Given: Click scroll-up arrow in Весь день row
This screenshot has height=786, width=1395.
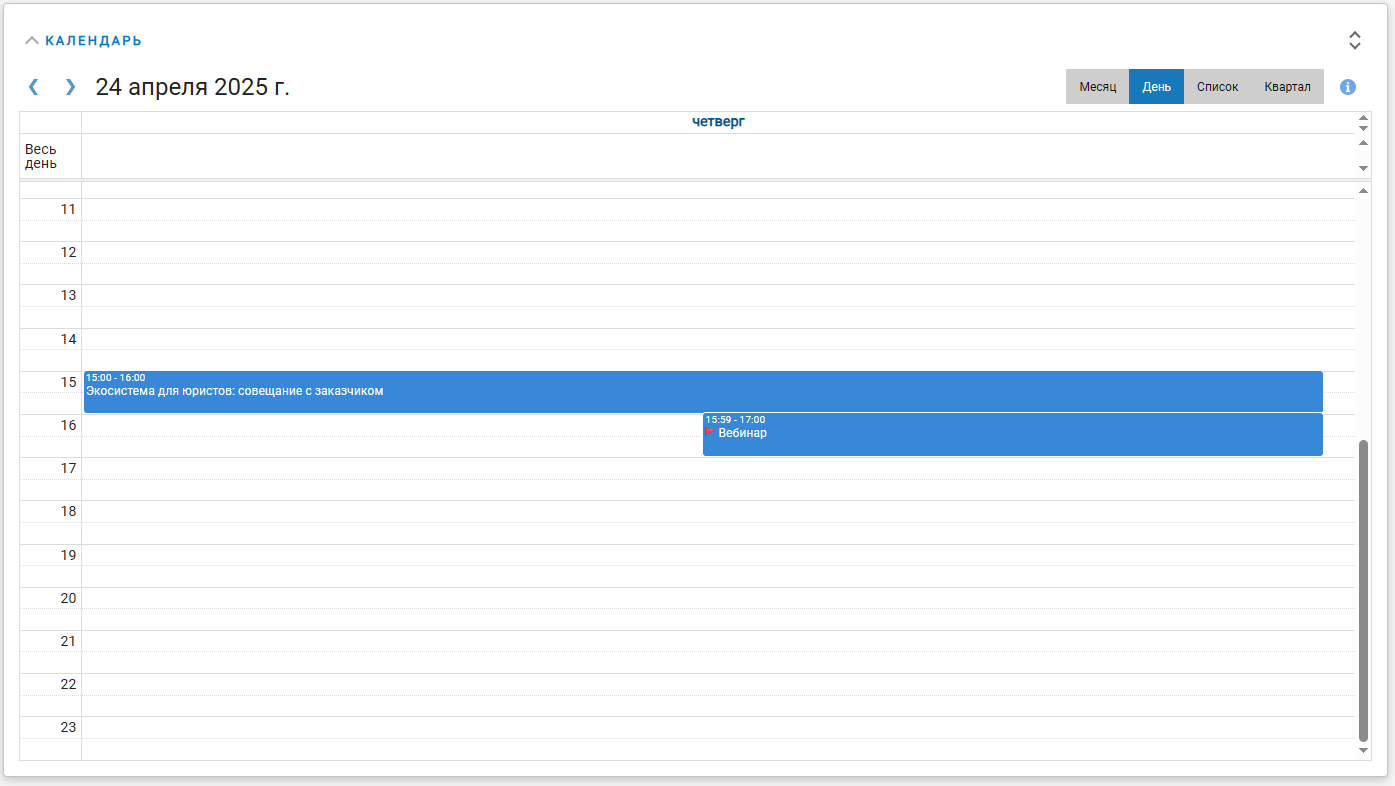Looking at the screenshot, I should [1363, 143].
